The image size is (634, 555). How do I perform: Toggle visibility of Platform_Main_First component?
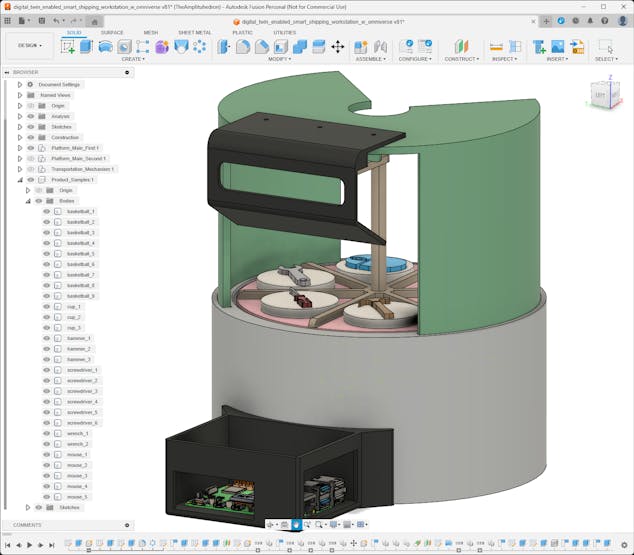click(x=30, y=148)
